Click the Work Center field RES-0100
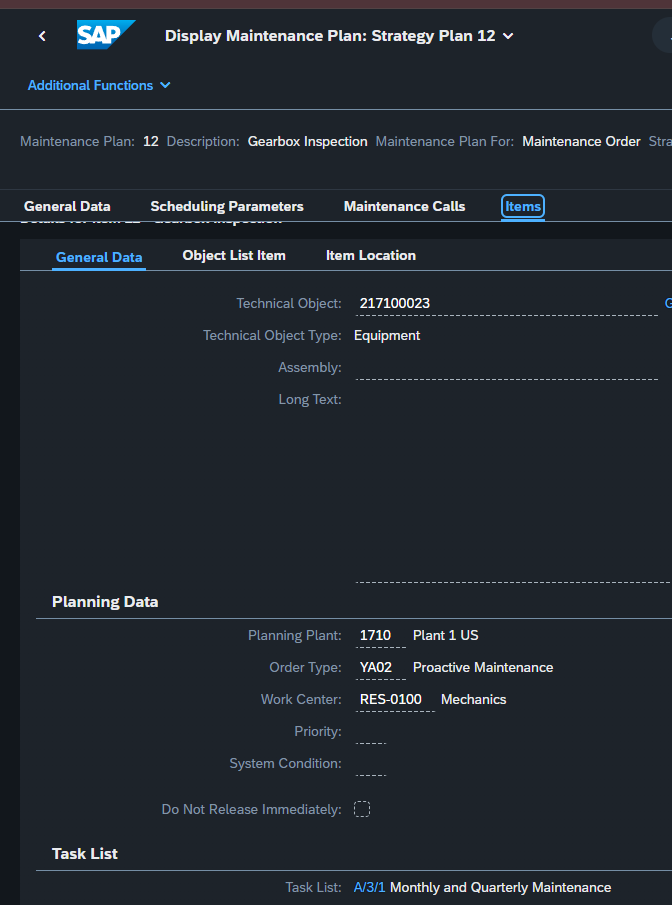 [x=394, y=699]
